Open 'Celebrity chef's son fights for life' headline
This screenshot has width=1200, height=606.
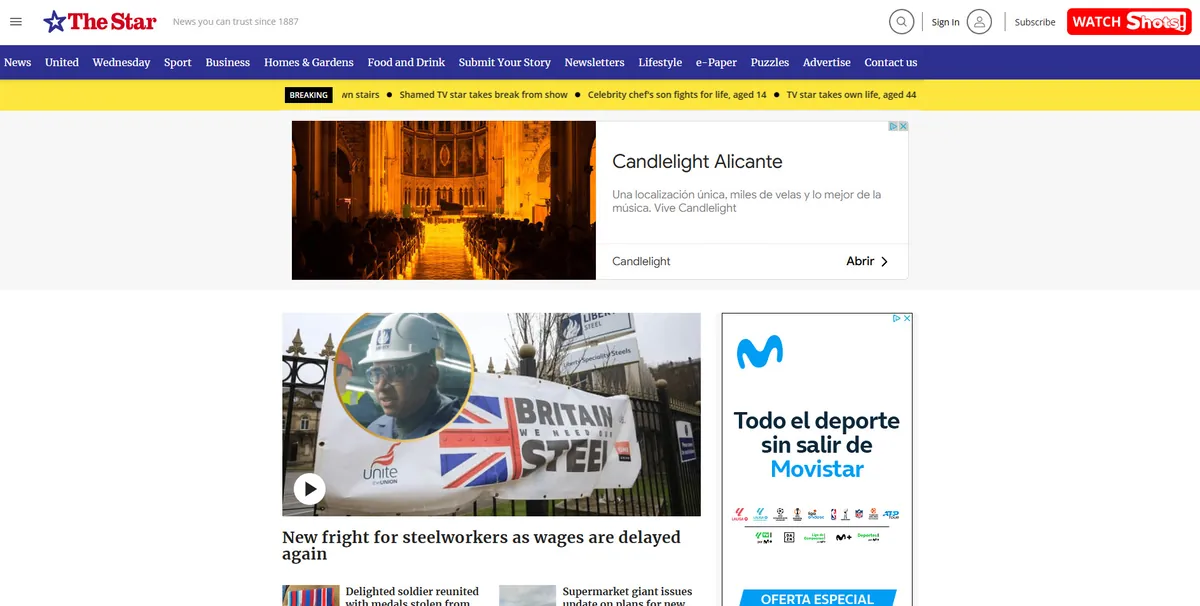coord(677,95)
